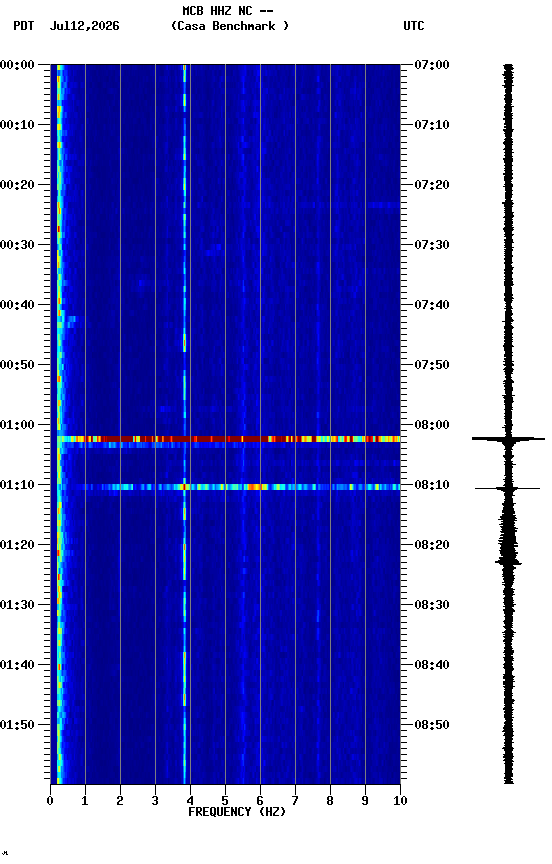Image resolution: width=552 pixels, height=864 pixels.
Task: Click the large seismogram spike near 08:02
Action: 508,439
